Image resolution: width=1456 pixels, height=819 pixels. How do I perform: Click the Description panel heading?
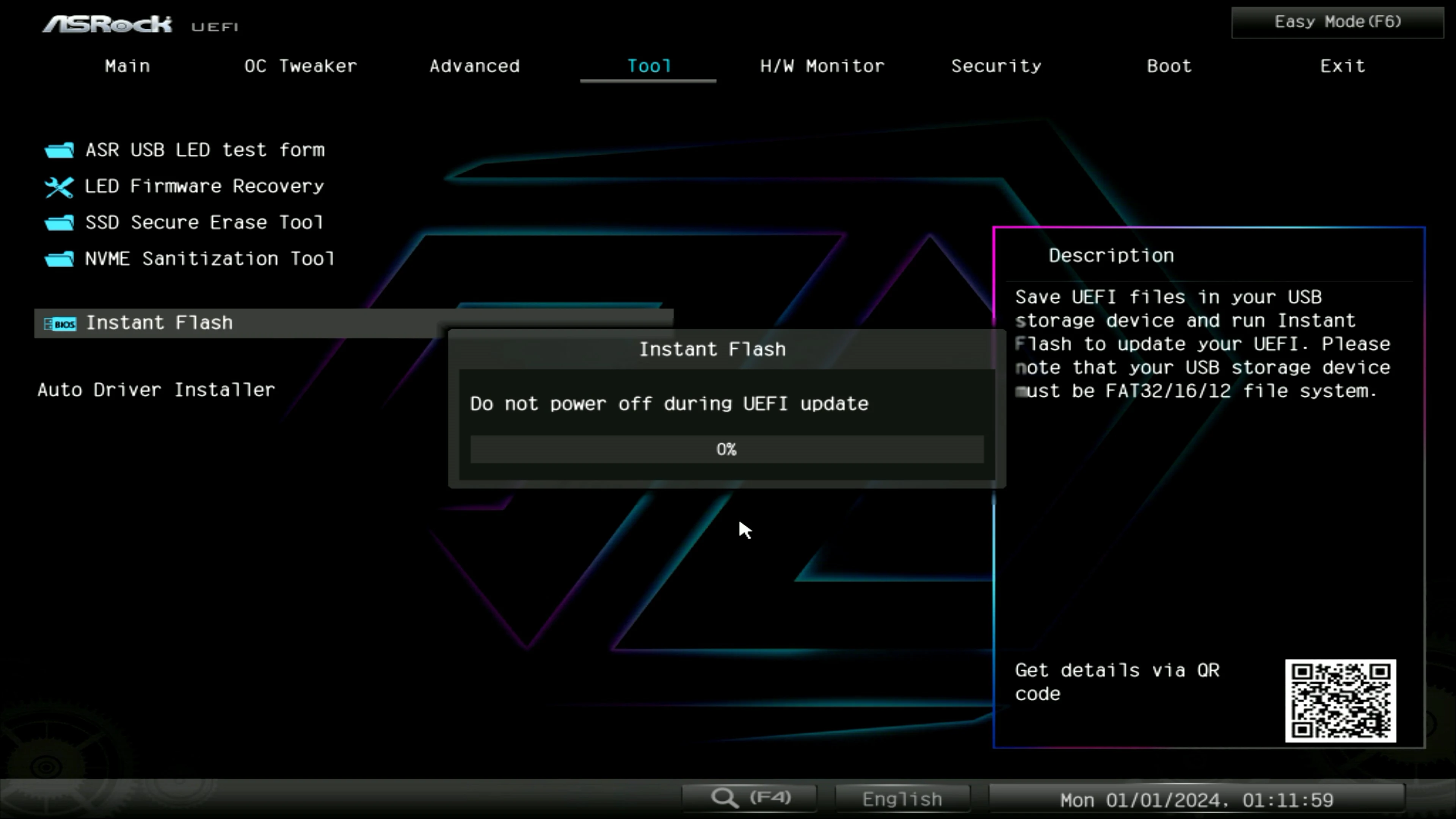[x=1111, y=256]
